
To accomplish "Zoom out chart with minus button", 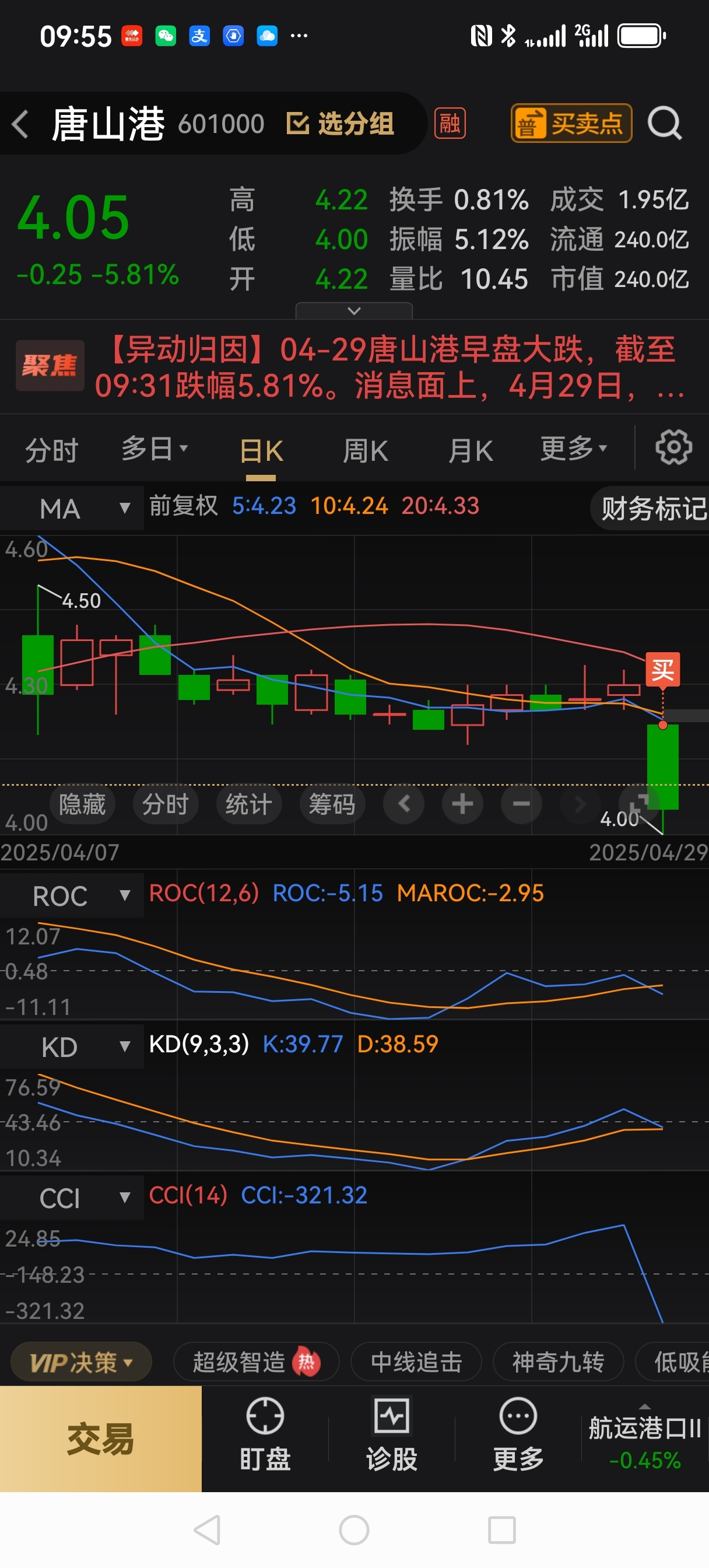I will tap(521, 804).
